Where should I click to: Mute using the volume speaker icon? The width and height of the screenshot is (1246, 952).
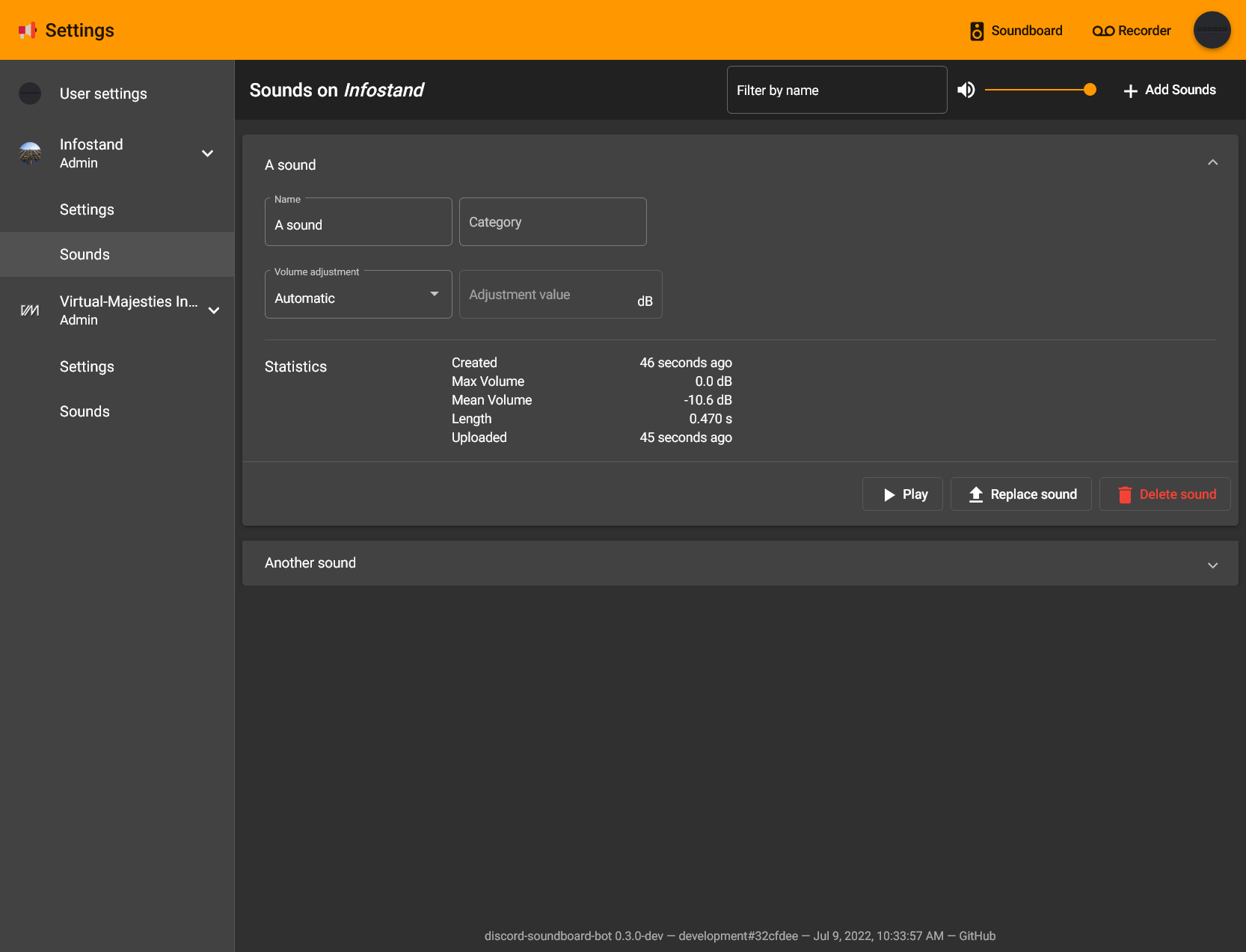(966, 90)
